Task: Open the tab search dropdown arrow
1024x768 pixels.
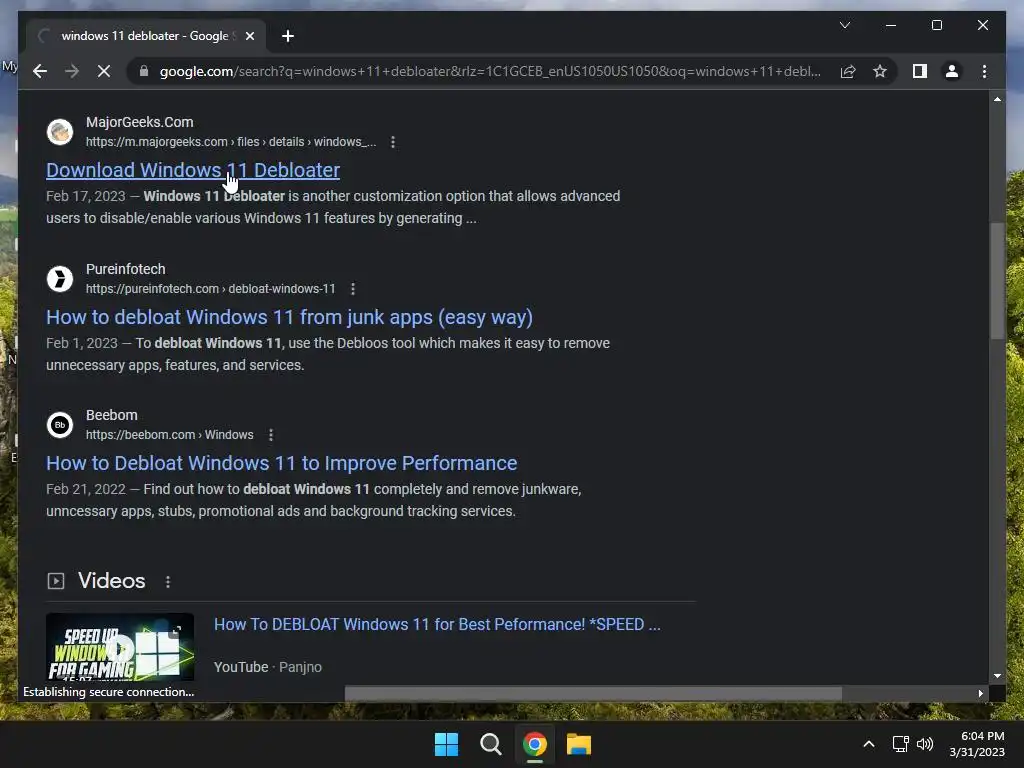Action: pos(844,25)
